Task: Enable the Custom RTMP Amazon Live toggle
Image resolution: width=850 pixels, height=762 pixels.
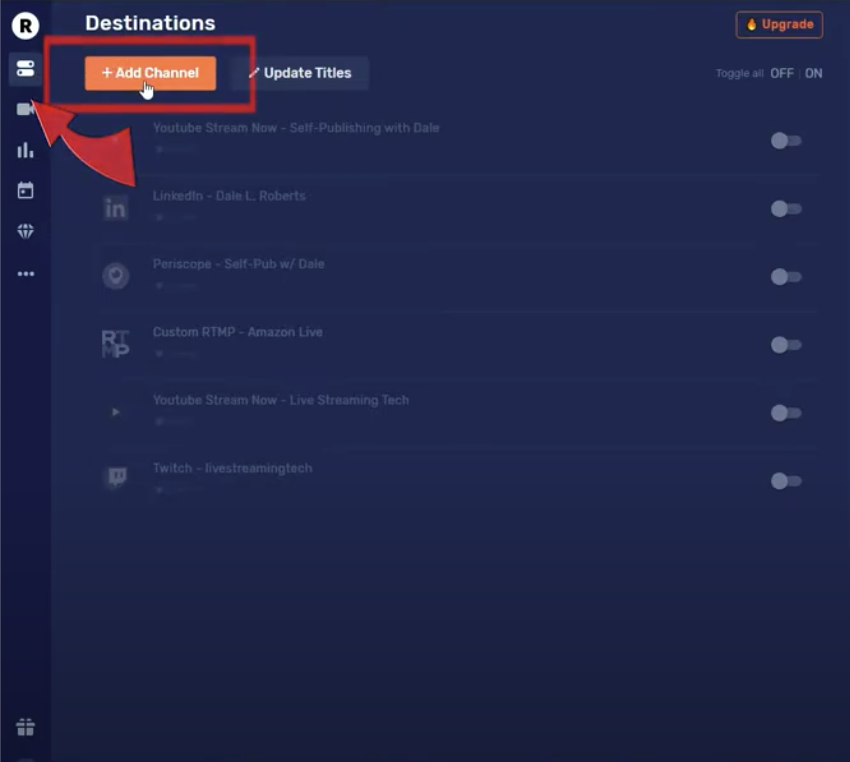Action: (786, 343)
